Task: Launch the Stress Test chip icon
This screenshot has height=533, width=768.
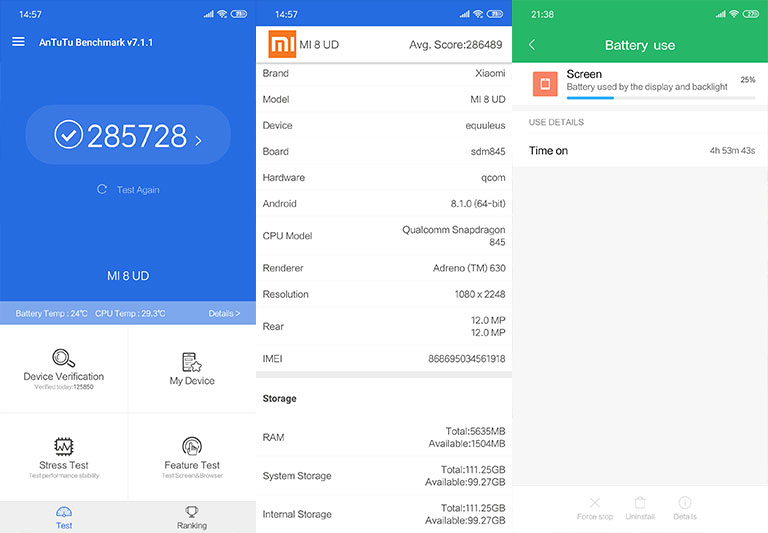Action: pos(64,446)
